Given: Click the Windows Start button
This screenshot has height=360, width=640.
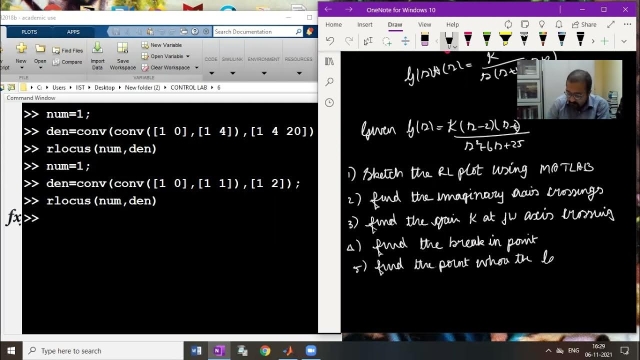Looking at the screenshot, I should (x=11, y=351).
